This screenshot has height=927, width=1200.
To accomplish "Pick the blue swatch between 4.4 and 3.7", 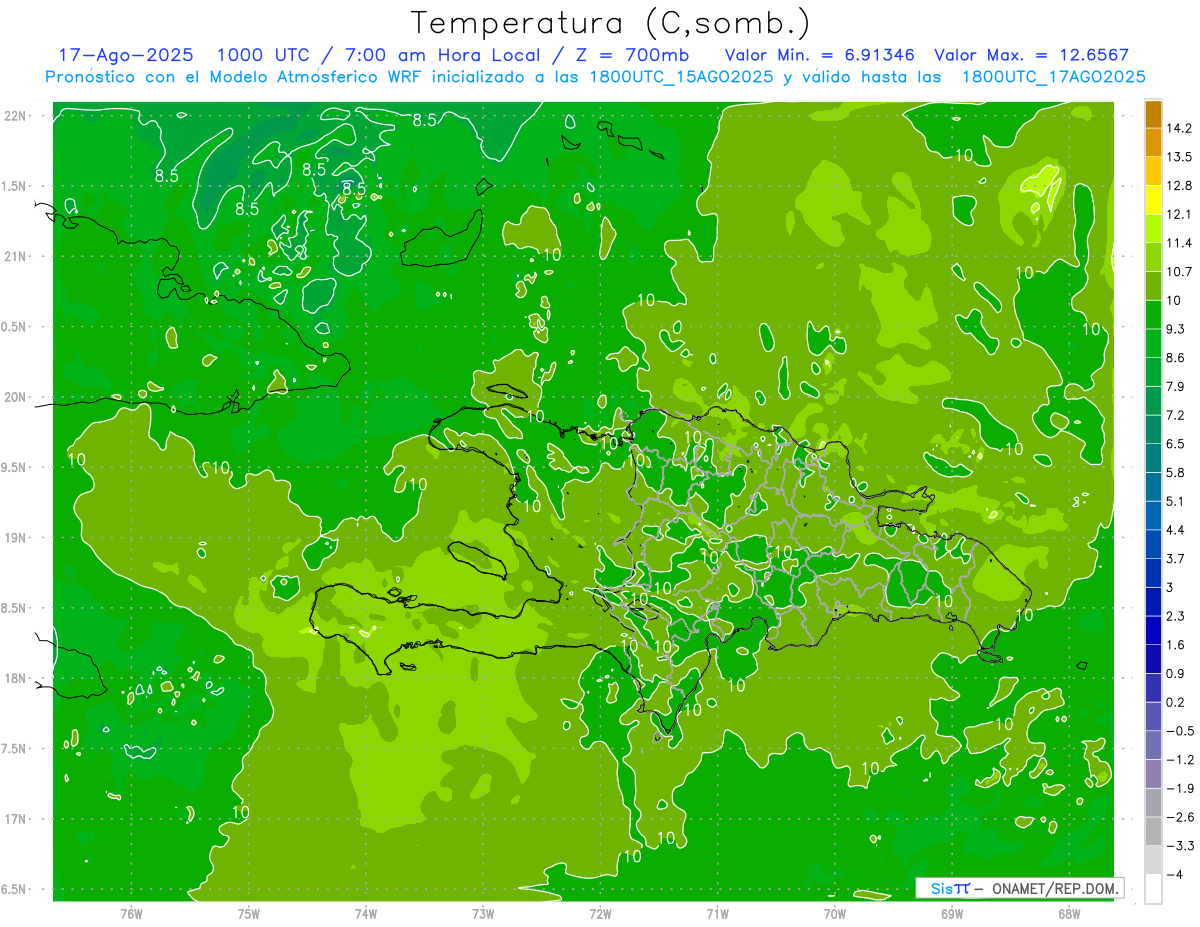I will [x=1153, y=545].
